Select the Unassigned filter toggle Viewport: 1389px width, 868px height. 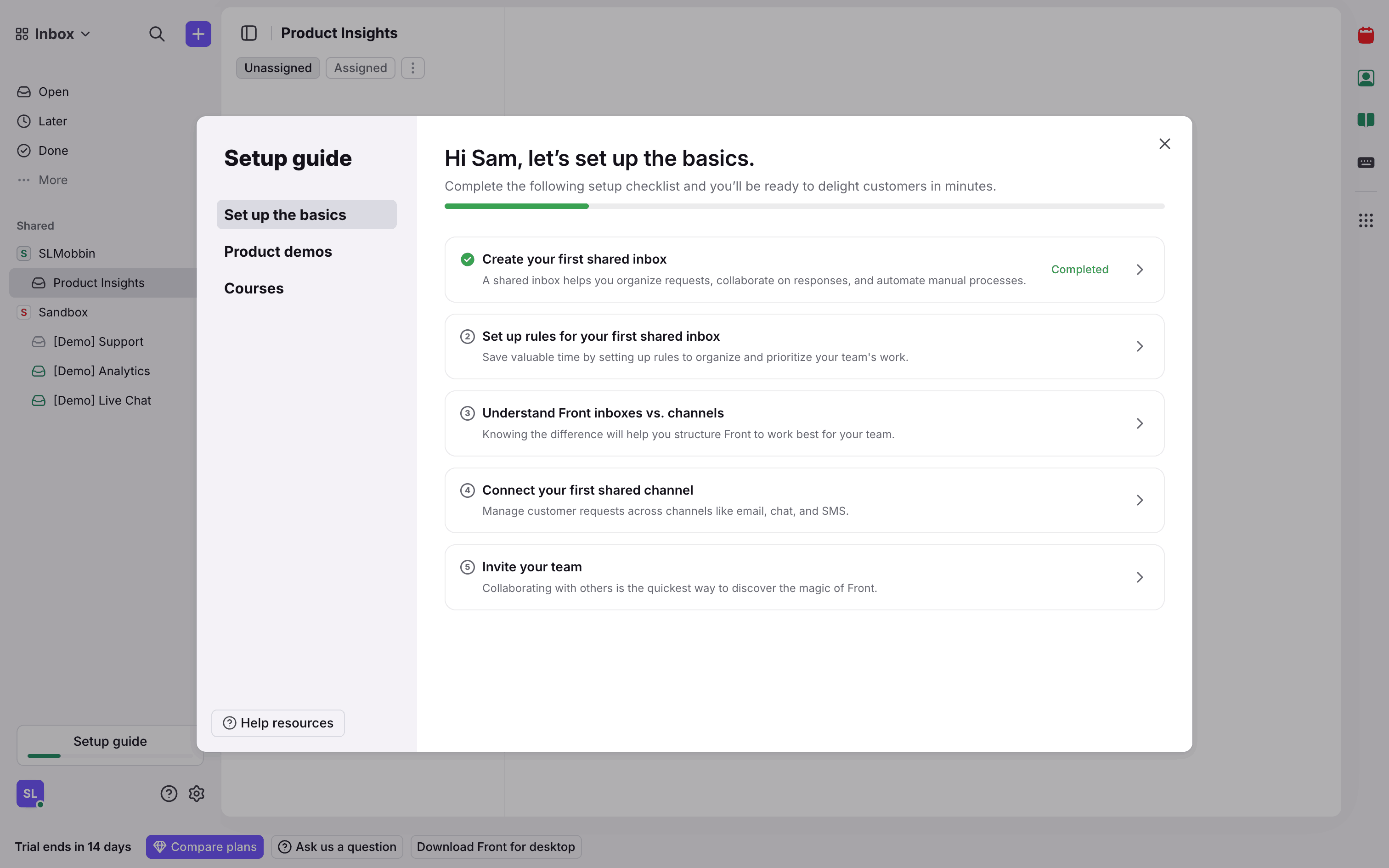(278, 68)
